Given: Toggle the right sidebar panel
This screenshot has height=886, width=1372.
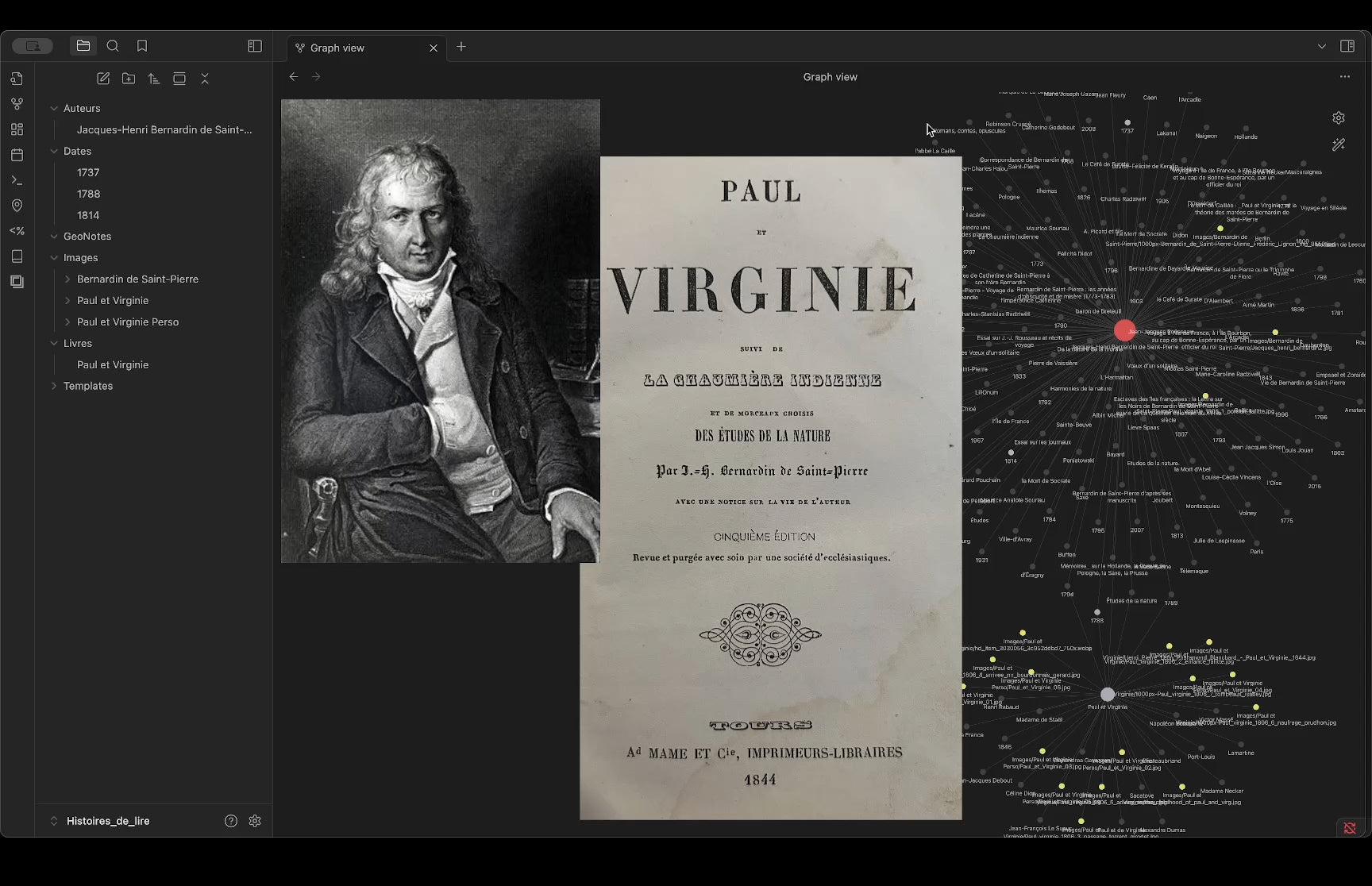Looking at the screenshot, I should click(1347, 46).
